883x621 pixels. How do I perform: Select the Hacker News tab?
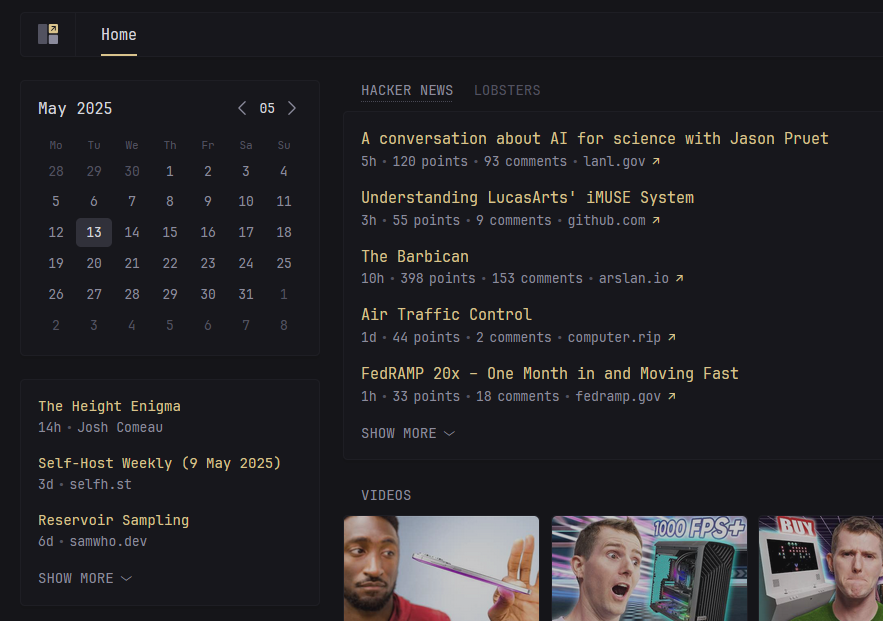407,90
